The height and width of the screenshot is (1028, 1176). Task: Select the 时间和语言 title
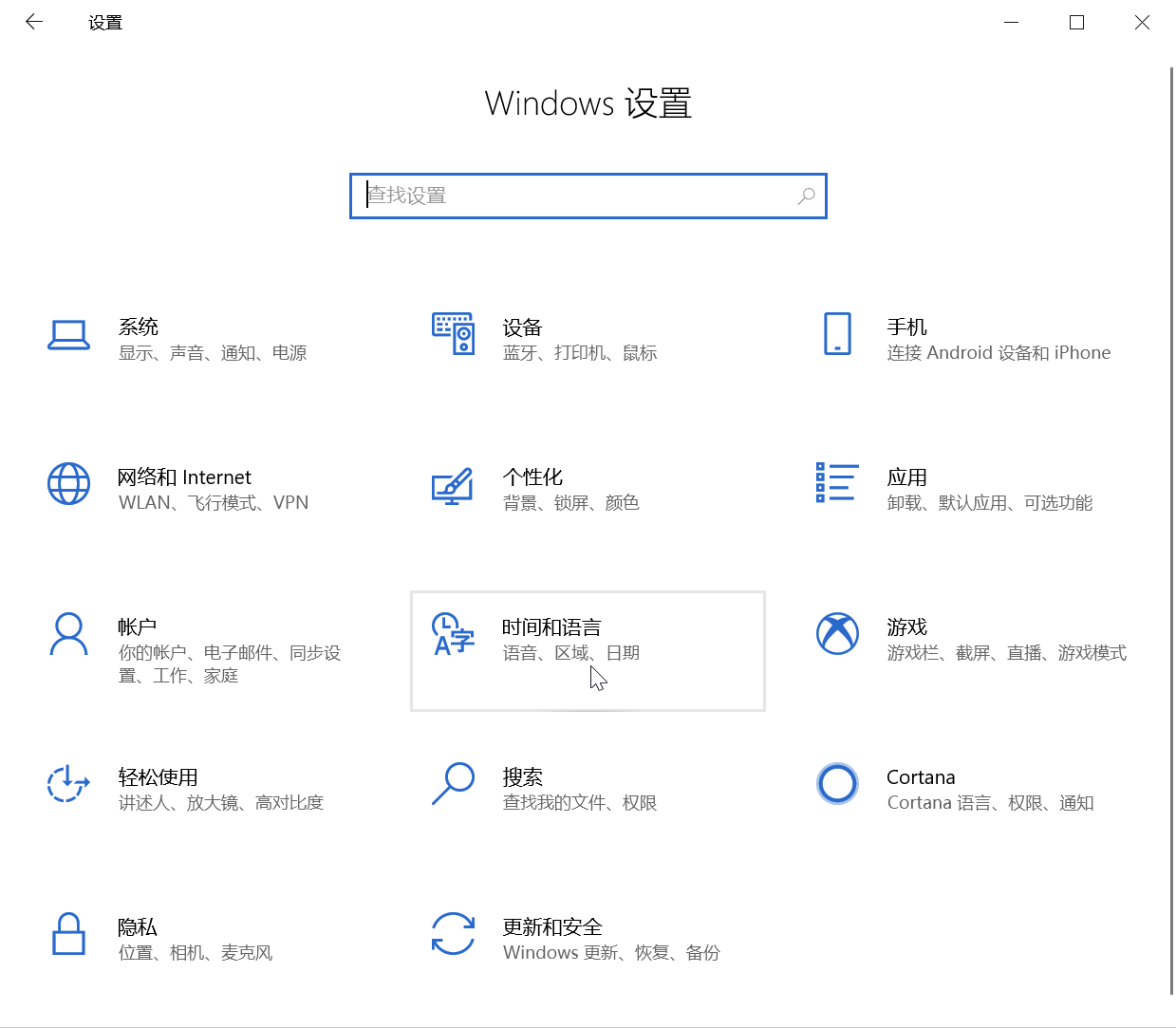551,626
